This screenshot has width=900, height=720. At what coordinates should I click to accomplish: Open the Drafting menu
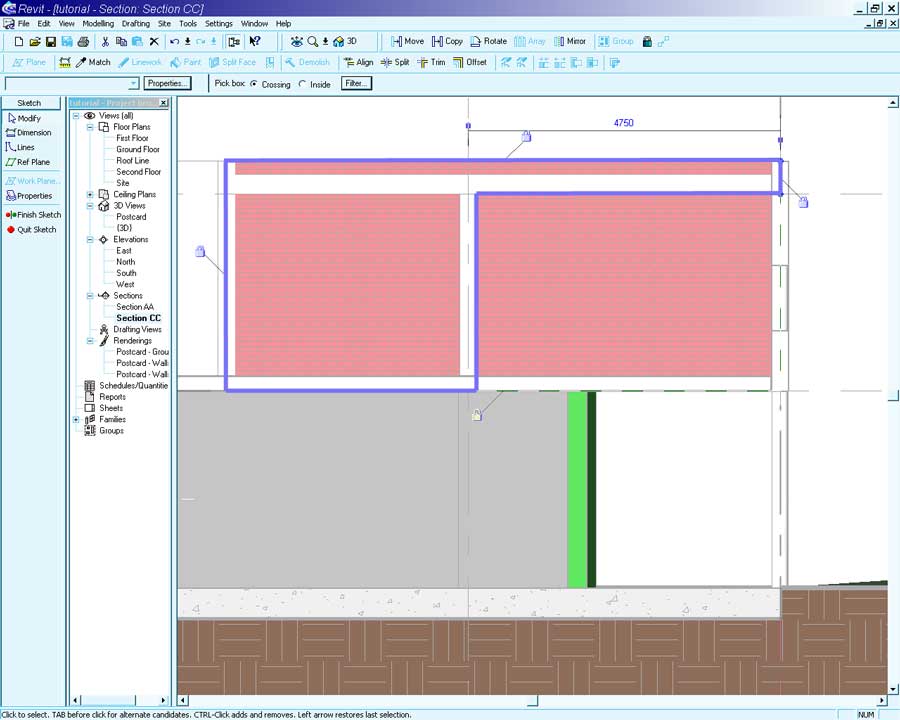coord(135,23)
